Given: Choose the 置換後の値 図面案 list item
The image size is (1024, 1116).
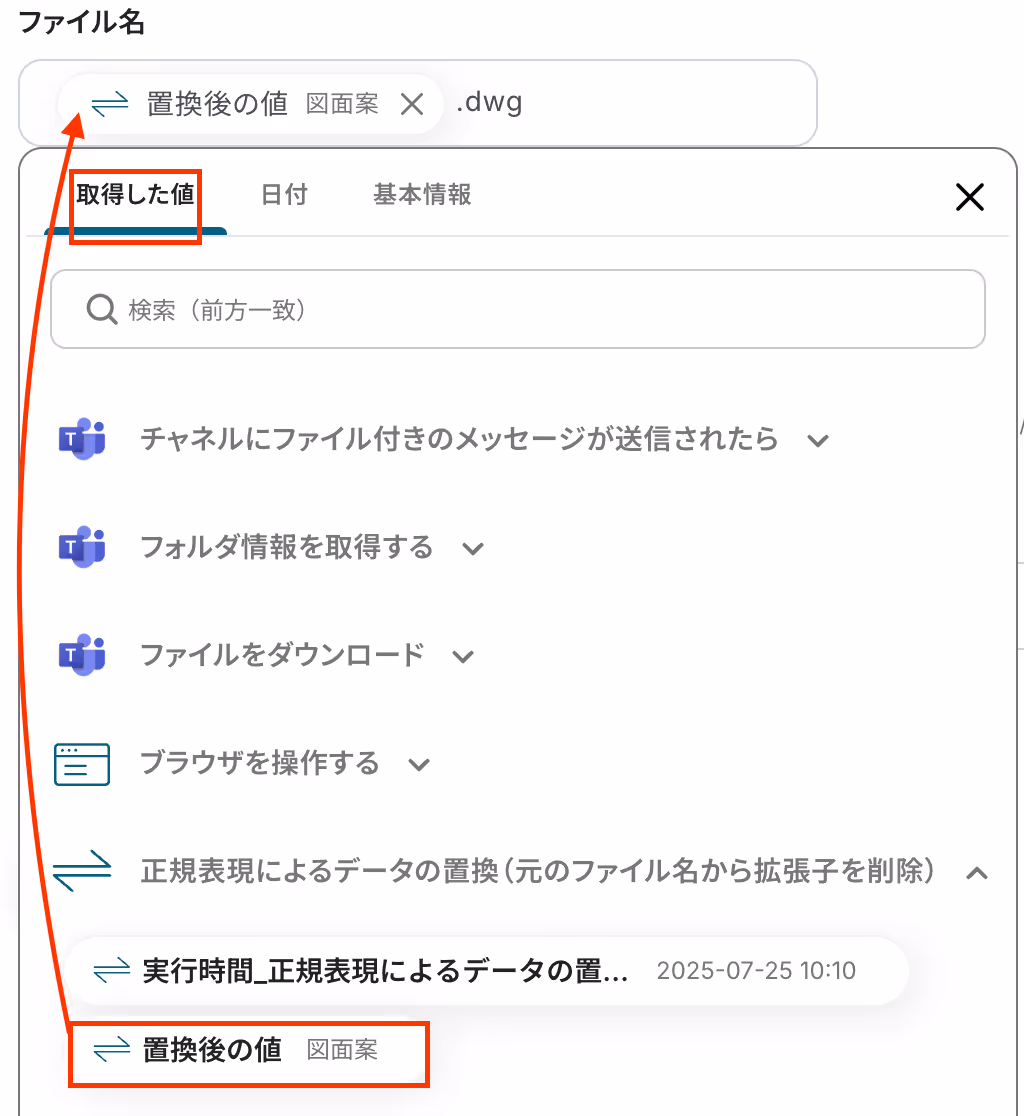Looking at the screenshot, I should tap(248, 1054).
